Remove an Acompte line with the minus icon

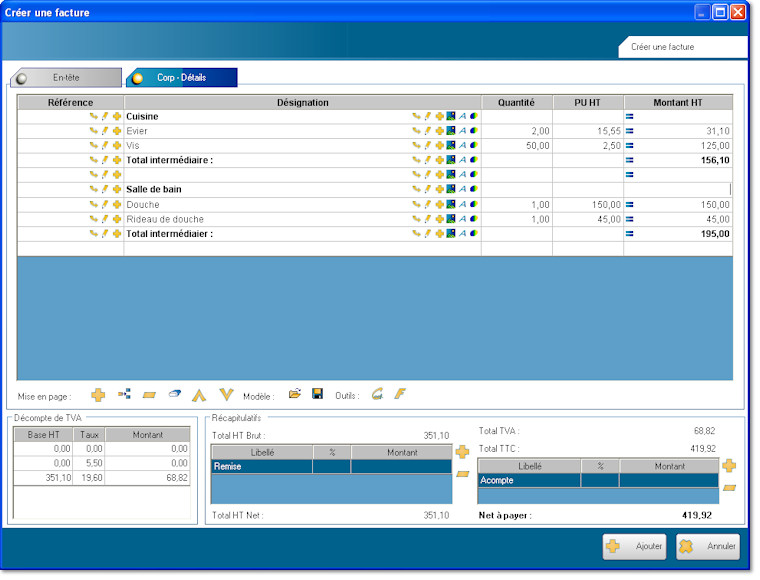click(730, 487)
